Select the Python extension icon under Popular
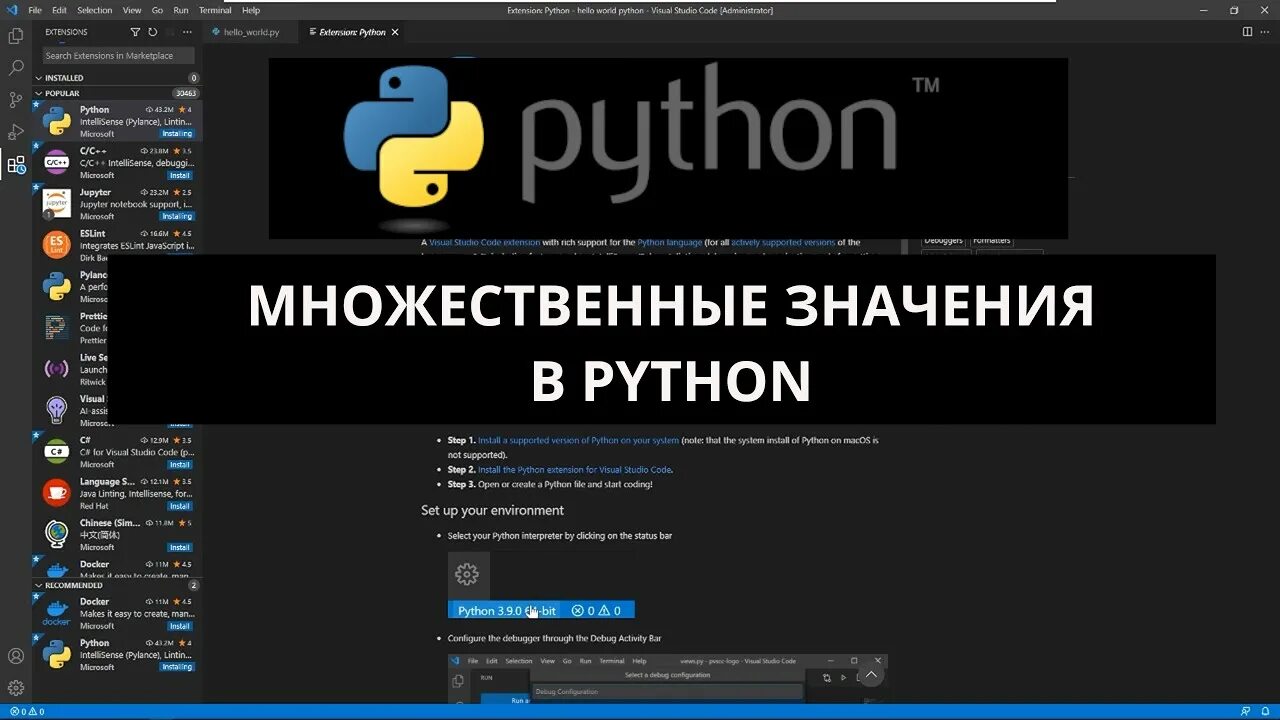 (x=57, y=121)
